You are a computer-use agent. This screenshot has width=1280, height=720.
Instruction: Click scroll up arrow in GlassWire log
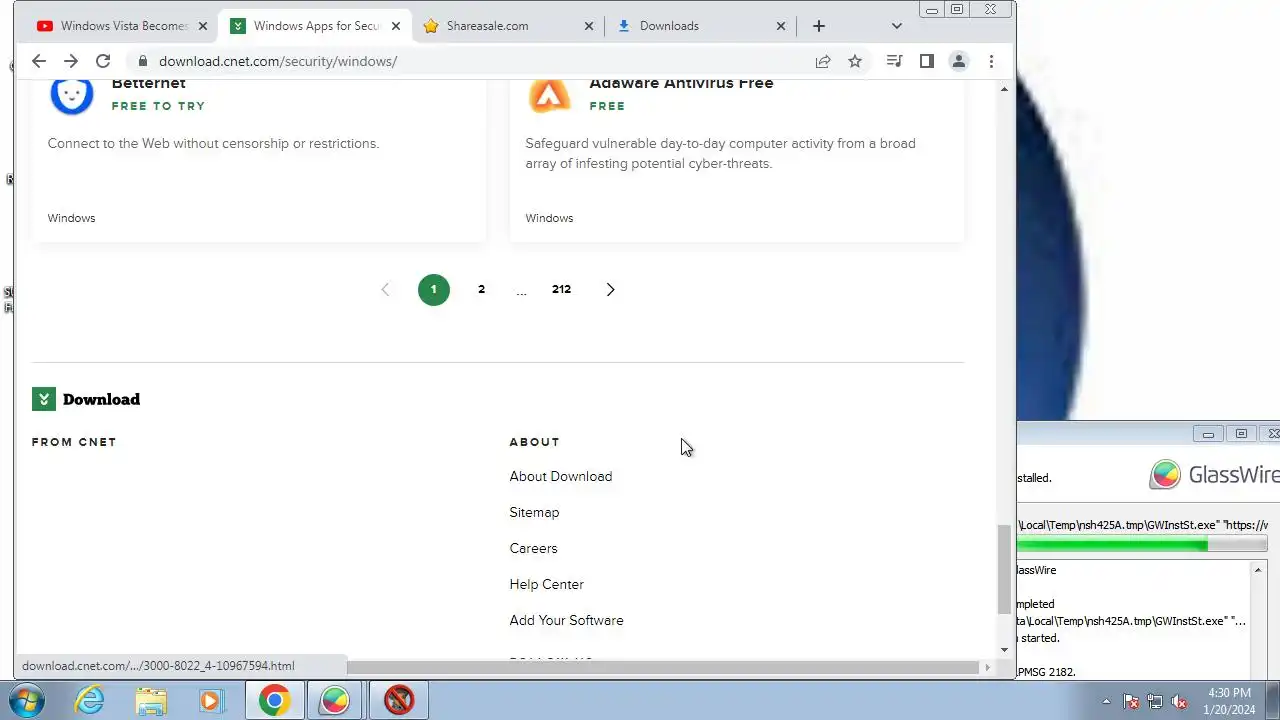pyautogui.click(x=1258, y=570)
